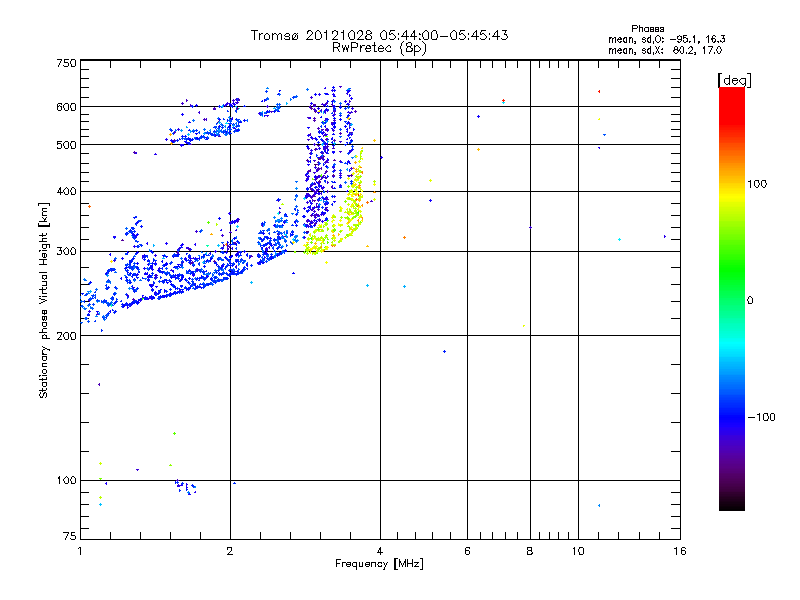800x600 pixels.
Task: Click the "4" MHz x-axis tick label
Action: 380,551
